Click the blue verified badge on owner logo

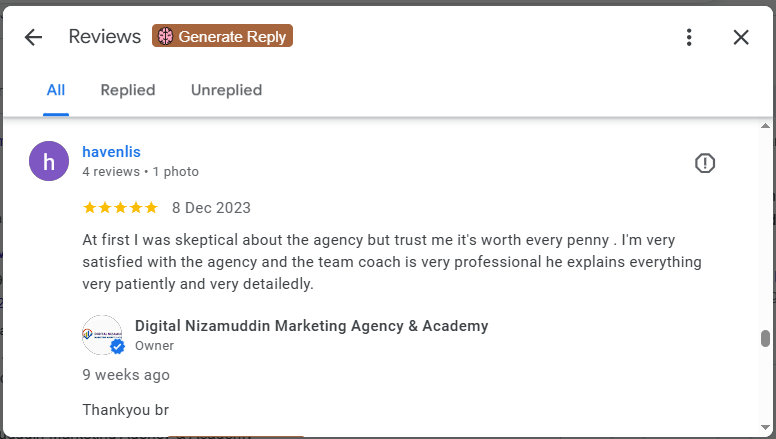coord(117,347)
